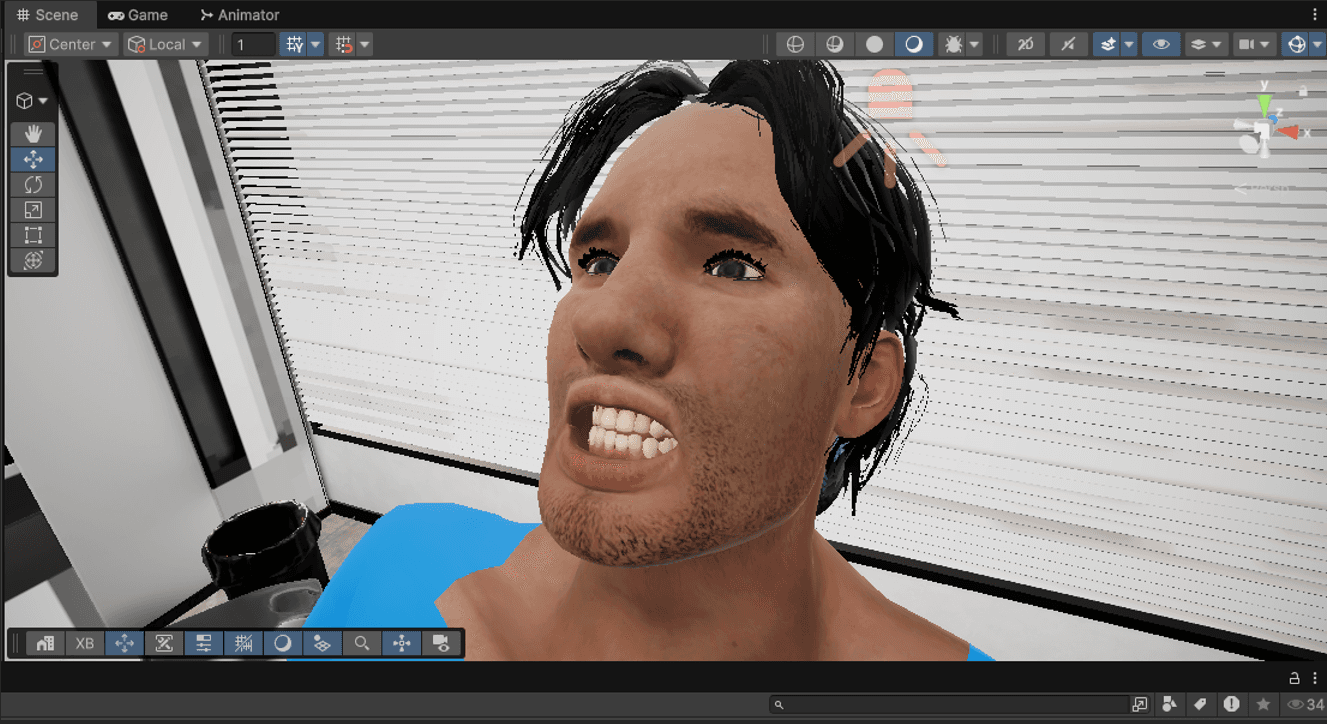Viewport: 1327px width, 724px height.
Task: Select the Move tool in tools overlay
Action: click(33, 159)
